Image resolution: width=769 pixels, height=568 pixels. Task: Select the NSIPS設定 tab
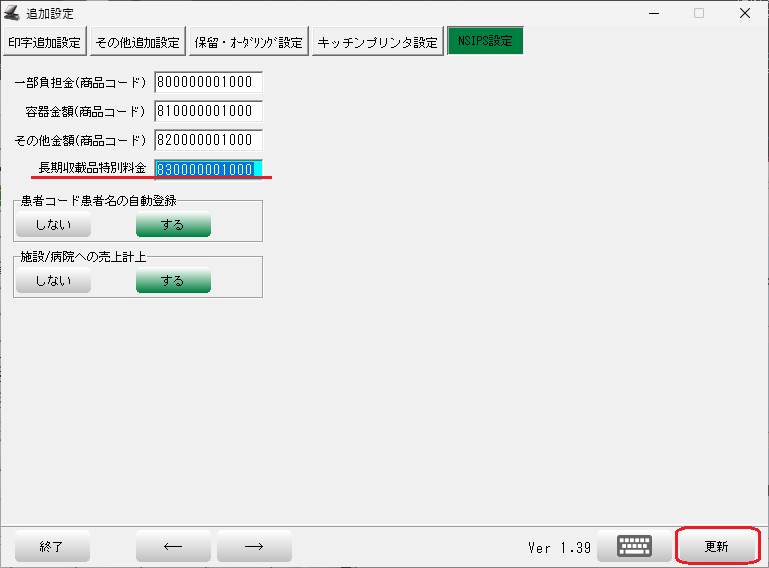(x=485, y=42)
